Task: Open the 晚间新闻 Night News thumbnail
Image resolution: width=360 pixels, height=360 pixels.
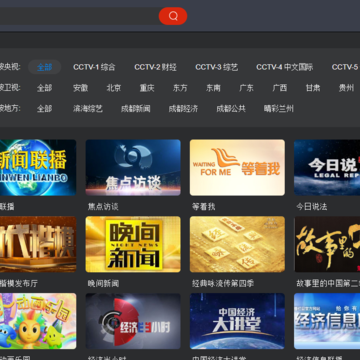Action: (133, 244)
